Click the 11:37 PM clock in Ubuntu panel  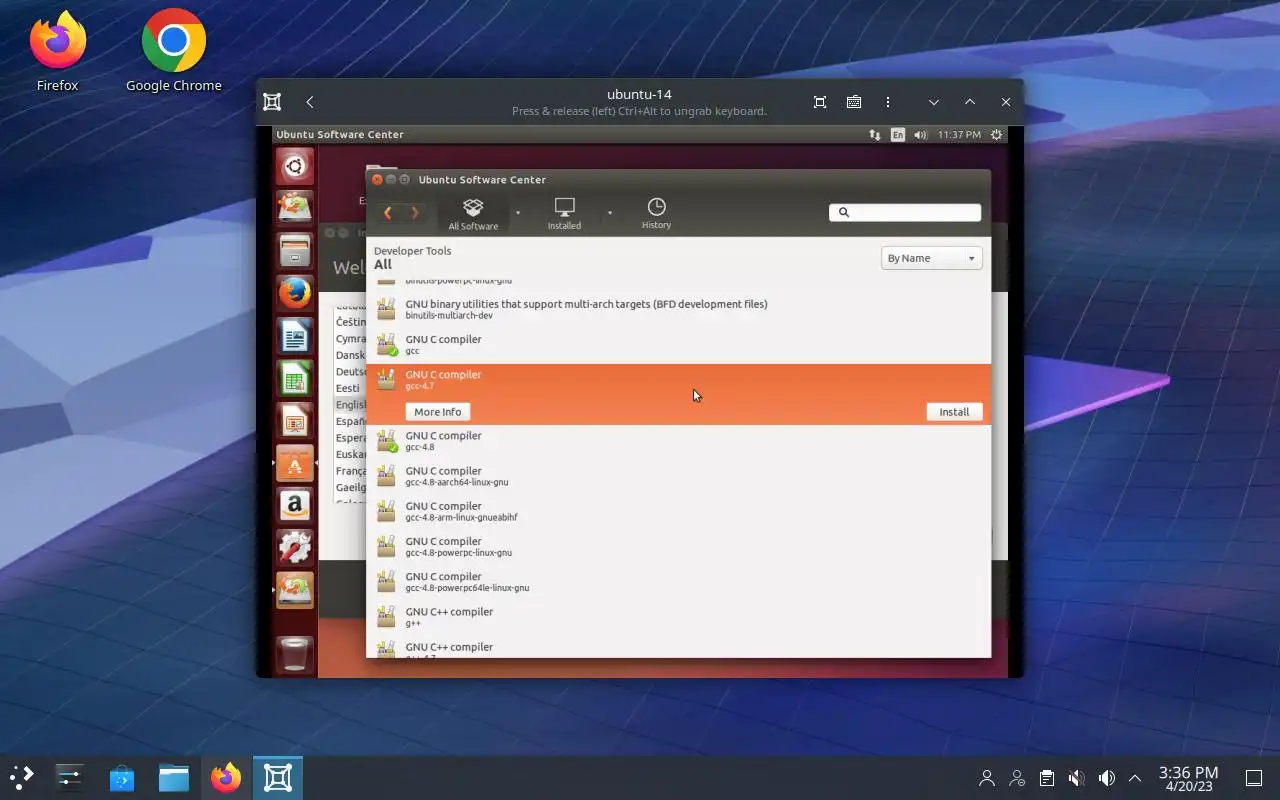[x=959, y=134]
